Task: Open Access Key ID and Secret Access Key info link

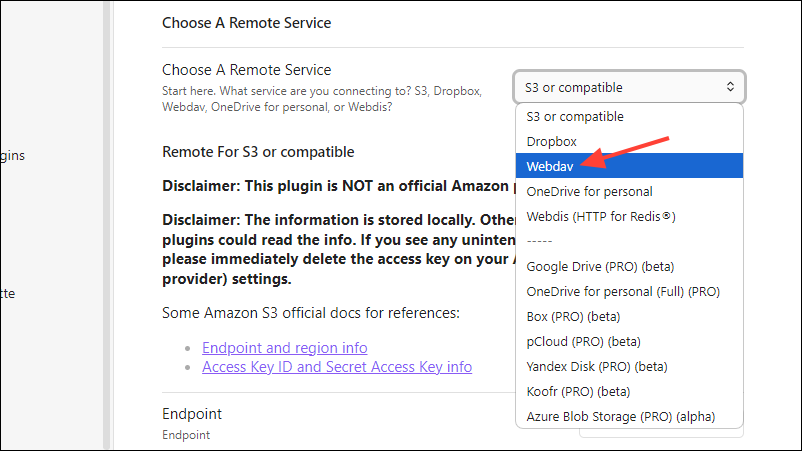Action: pyautogui.click(x=336, y=367)
